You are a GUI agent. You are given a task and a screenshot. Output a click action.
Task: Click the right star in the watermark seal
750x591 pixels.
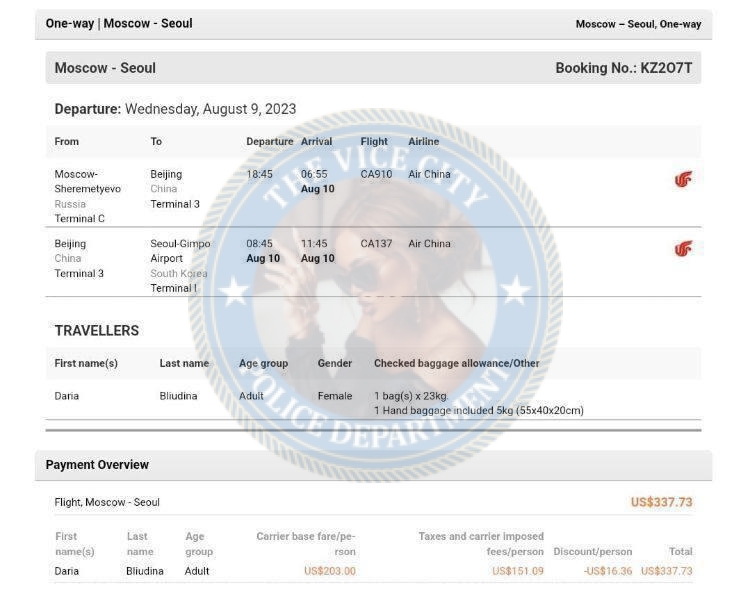pyautogui.click(x=515, y=289)
